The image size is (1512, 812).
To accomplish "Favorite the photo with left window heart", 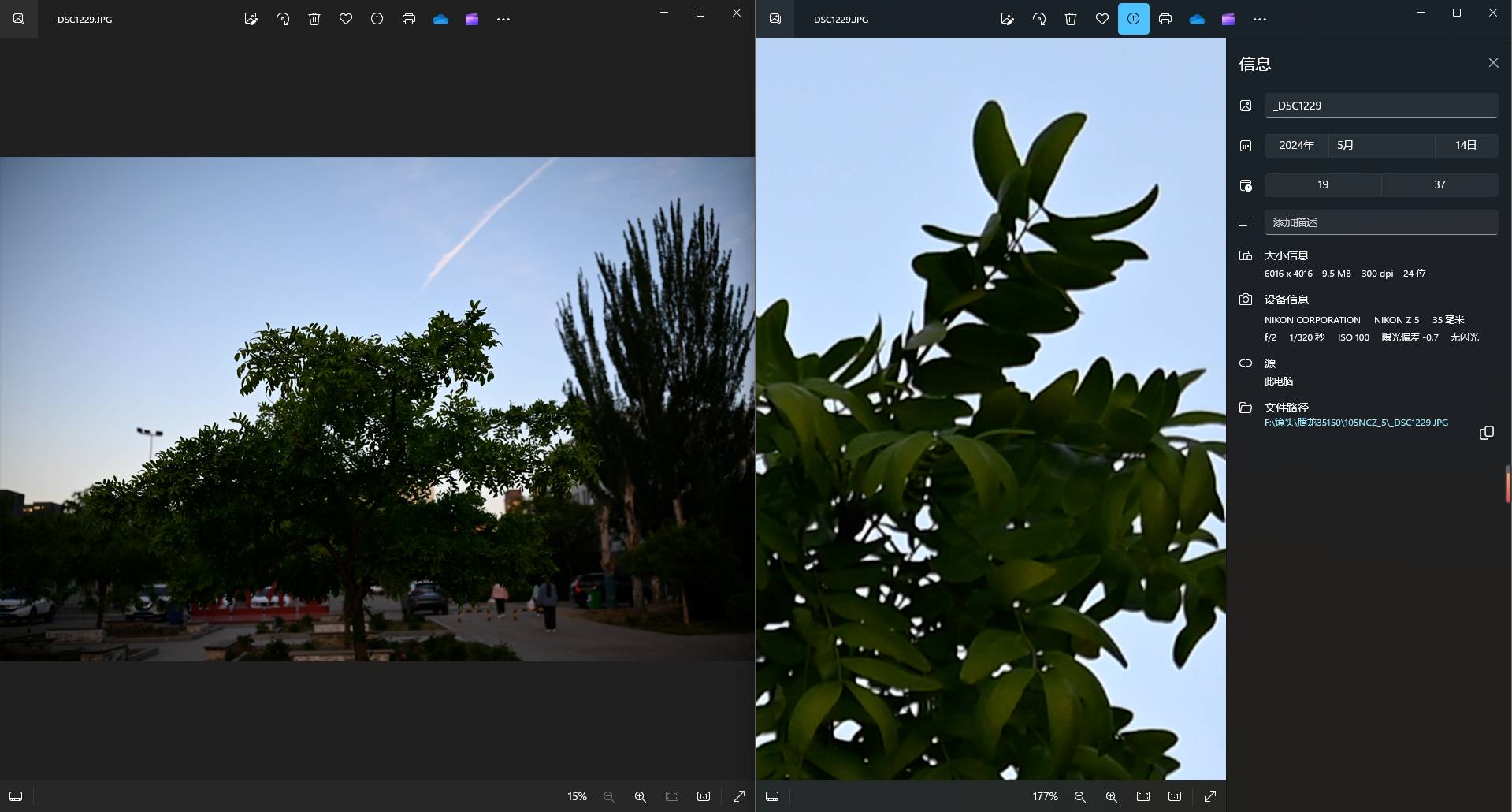I will pyautogui.click(x=346, y=19).
